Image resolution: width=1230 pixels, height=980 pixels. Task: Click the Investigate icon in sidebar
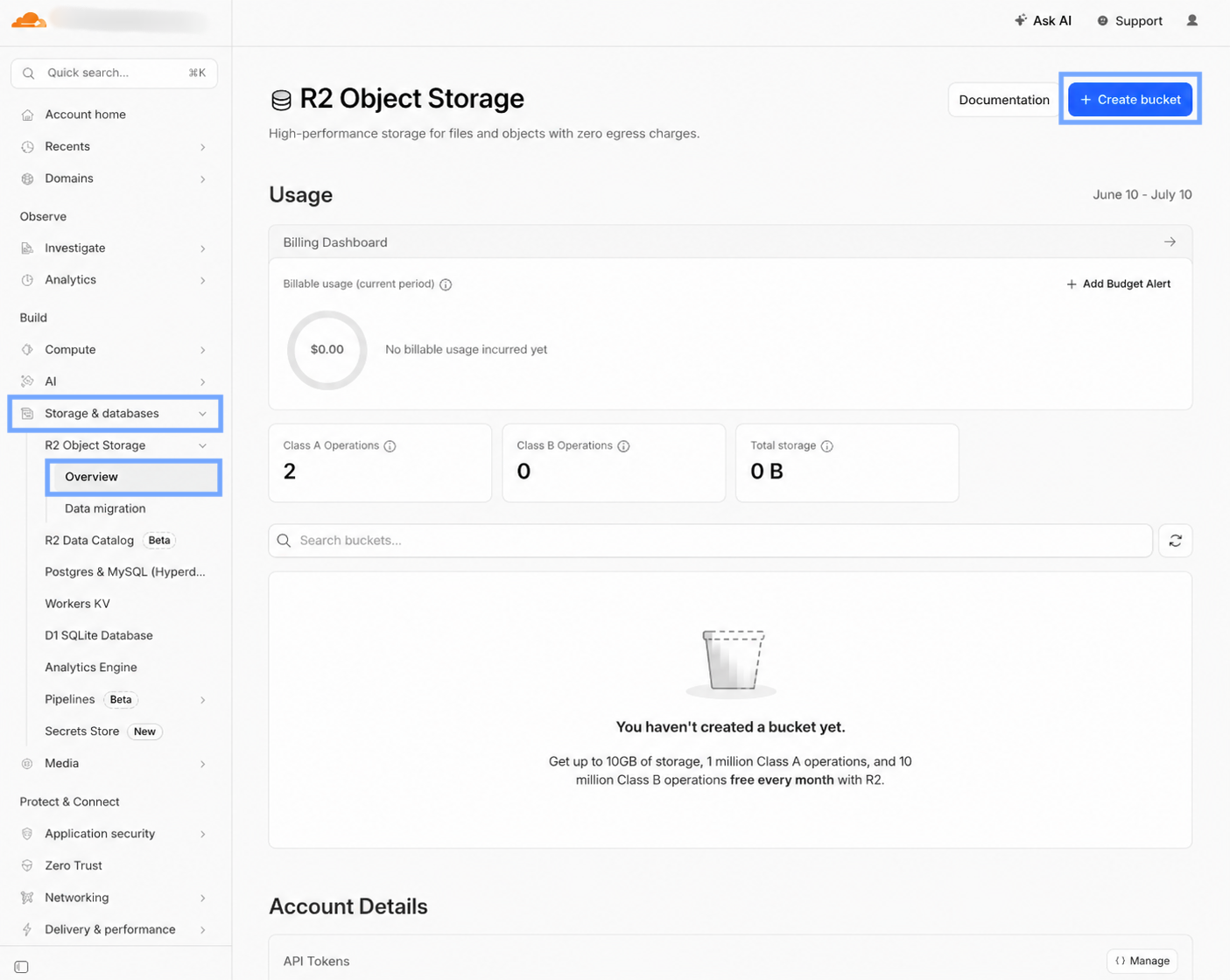coord(27,248)
